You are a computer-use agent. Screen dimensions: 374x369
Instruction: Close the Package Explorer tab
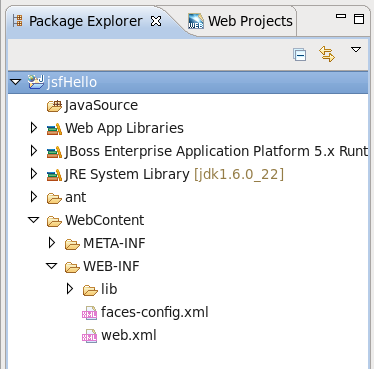point(156,21)
